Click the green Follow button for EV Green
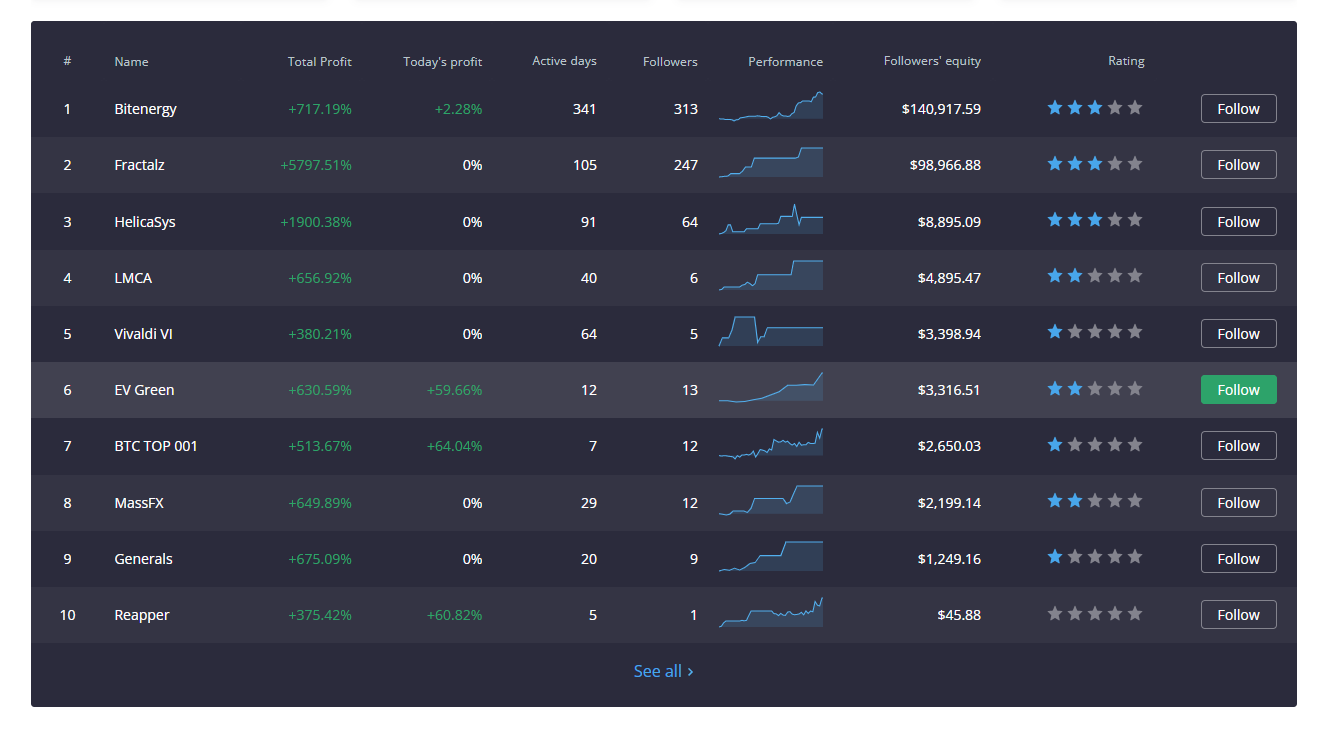Screen dimensions: 1327x736 [x=1238, y=390]
